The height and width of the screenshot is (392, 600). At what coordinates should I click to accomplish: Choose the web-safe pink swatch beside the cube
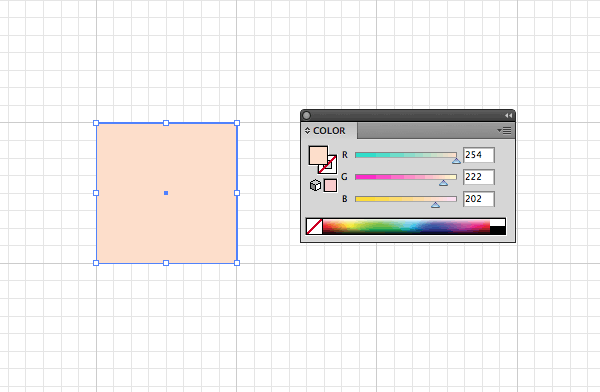point(330,186)
